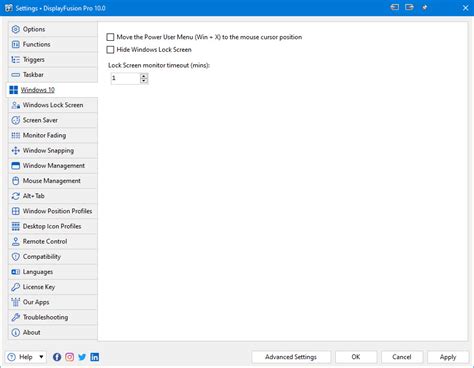Open the Languages tab label

[38, 272]
